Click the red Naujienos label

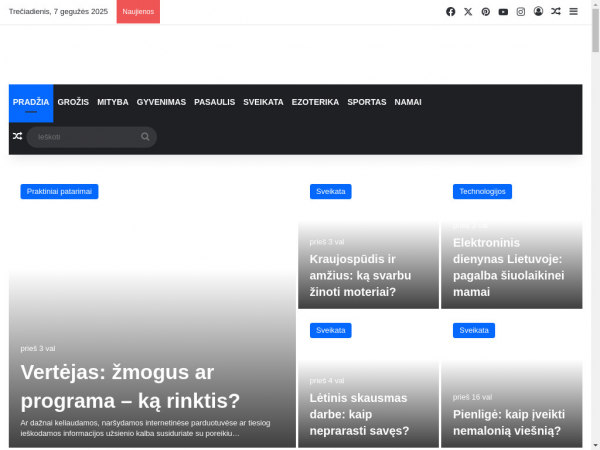point(138,11)
